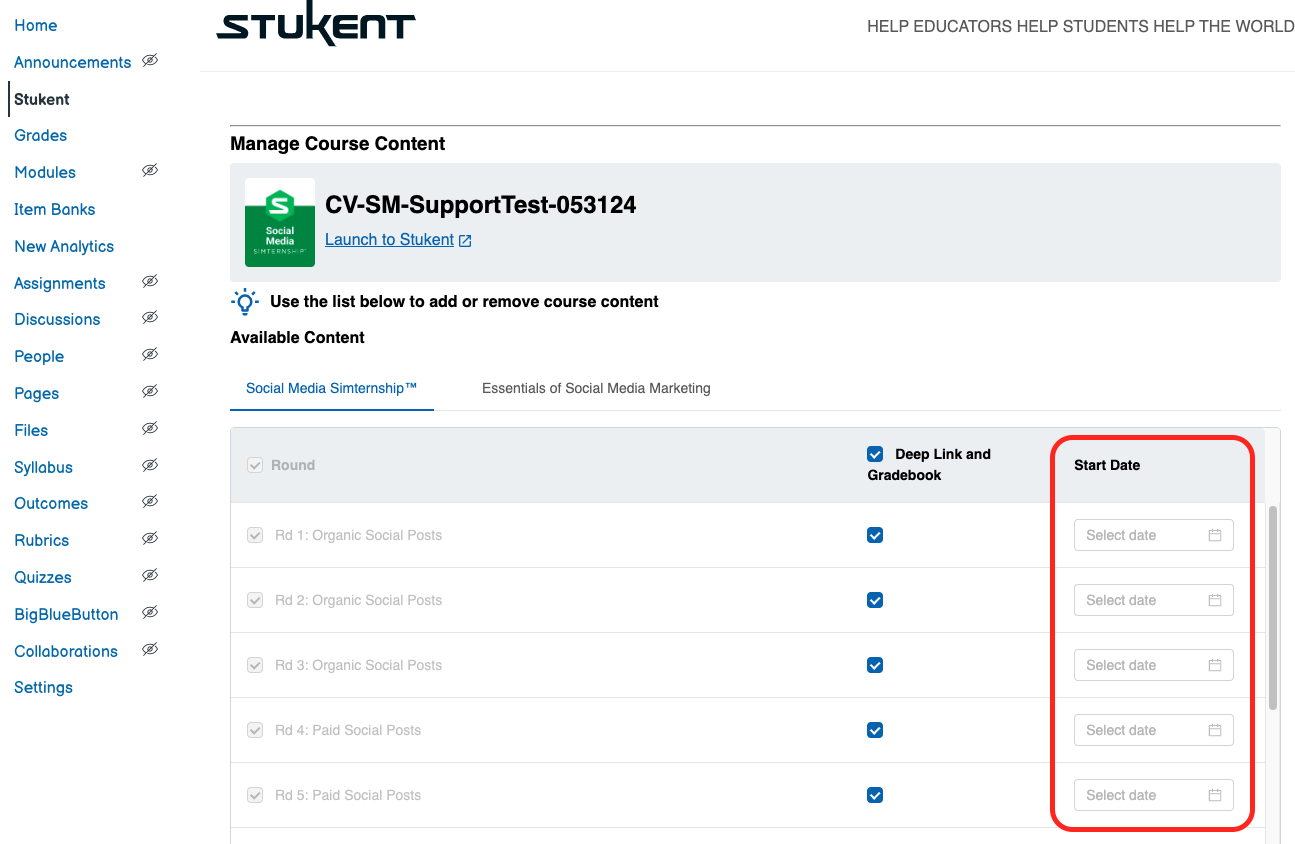Click hidden-eye icon beside Assignments

click(150, 282)
